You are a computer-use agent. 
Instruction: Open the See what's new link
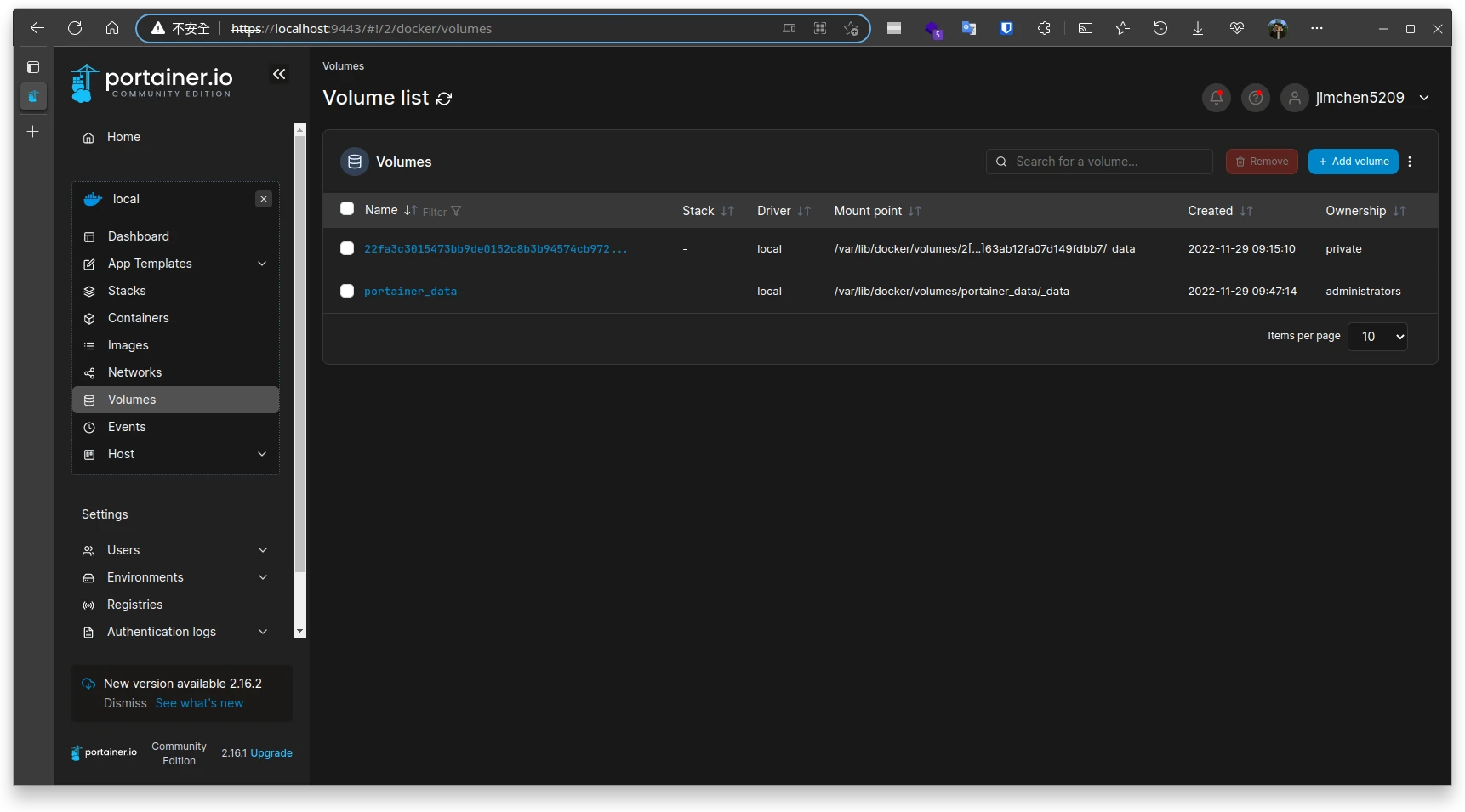coord(199,703)
